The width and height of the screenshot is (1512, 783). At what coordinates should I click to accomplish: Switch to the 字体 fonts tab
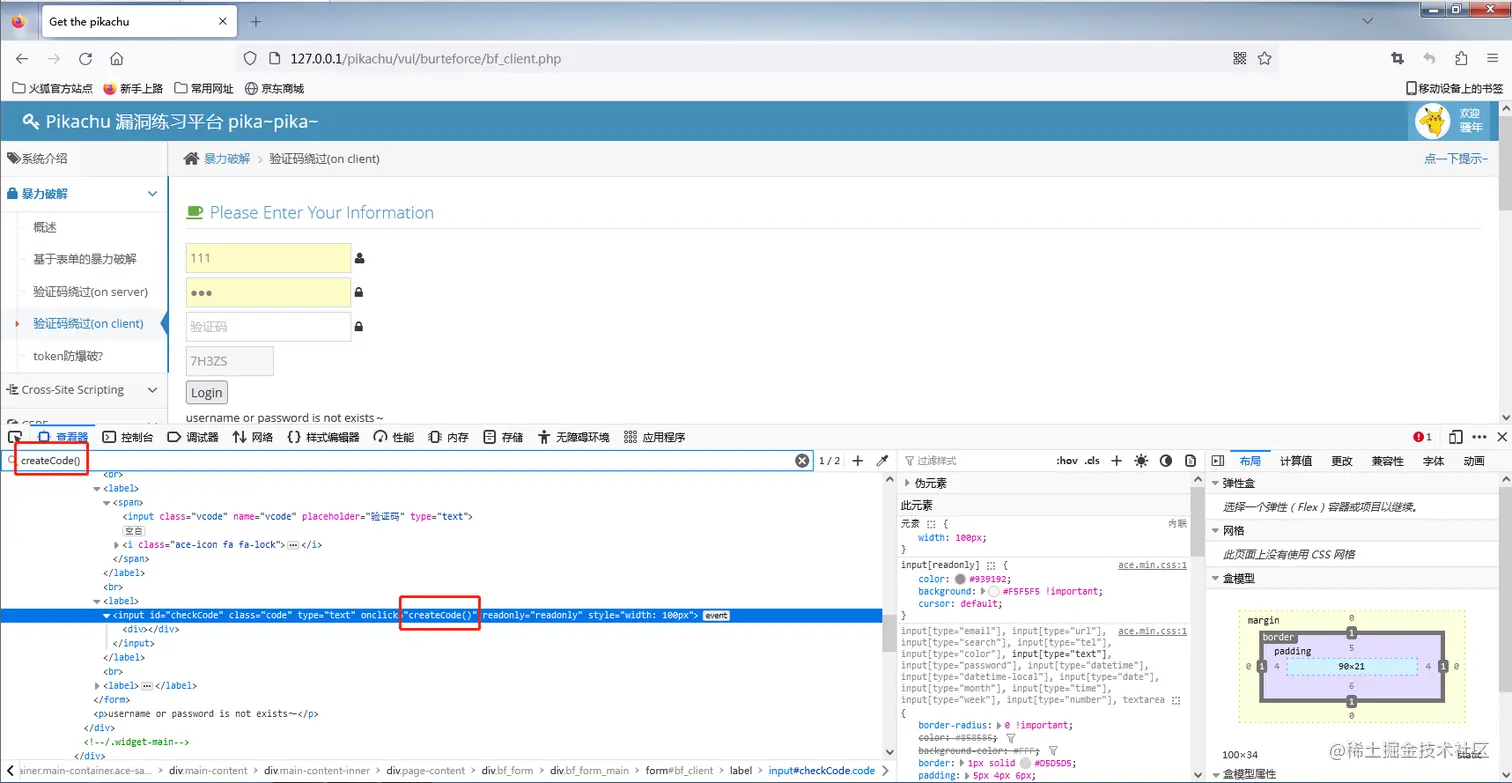click(1433, 461)
